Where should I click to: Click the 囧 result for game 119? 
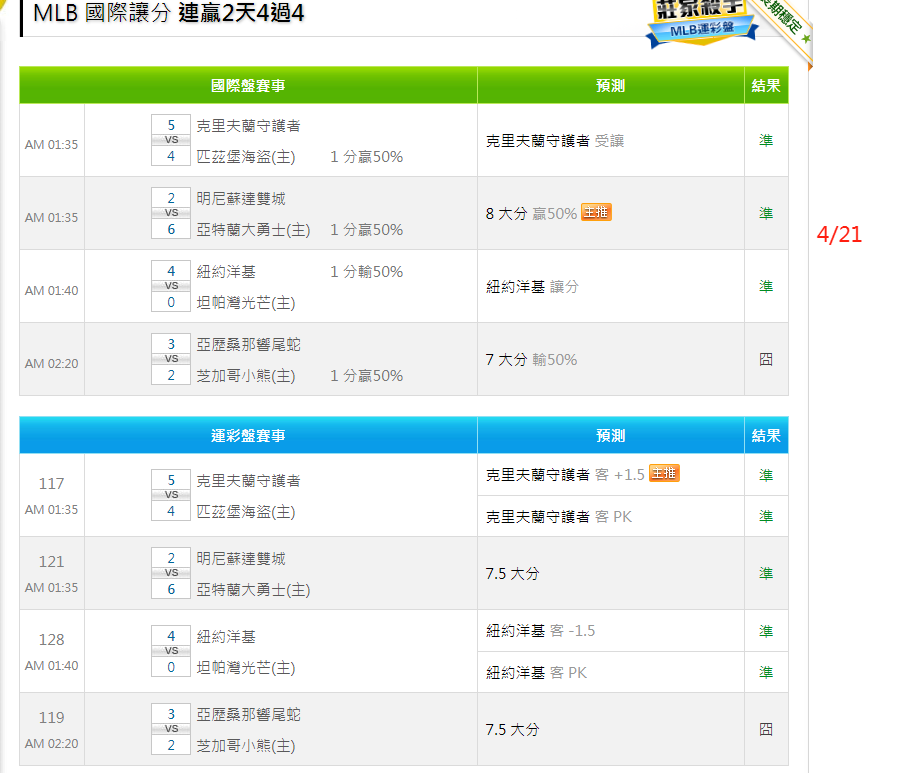(766, 729)
